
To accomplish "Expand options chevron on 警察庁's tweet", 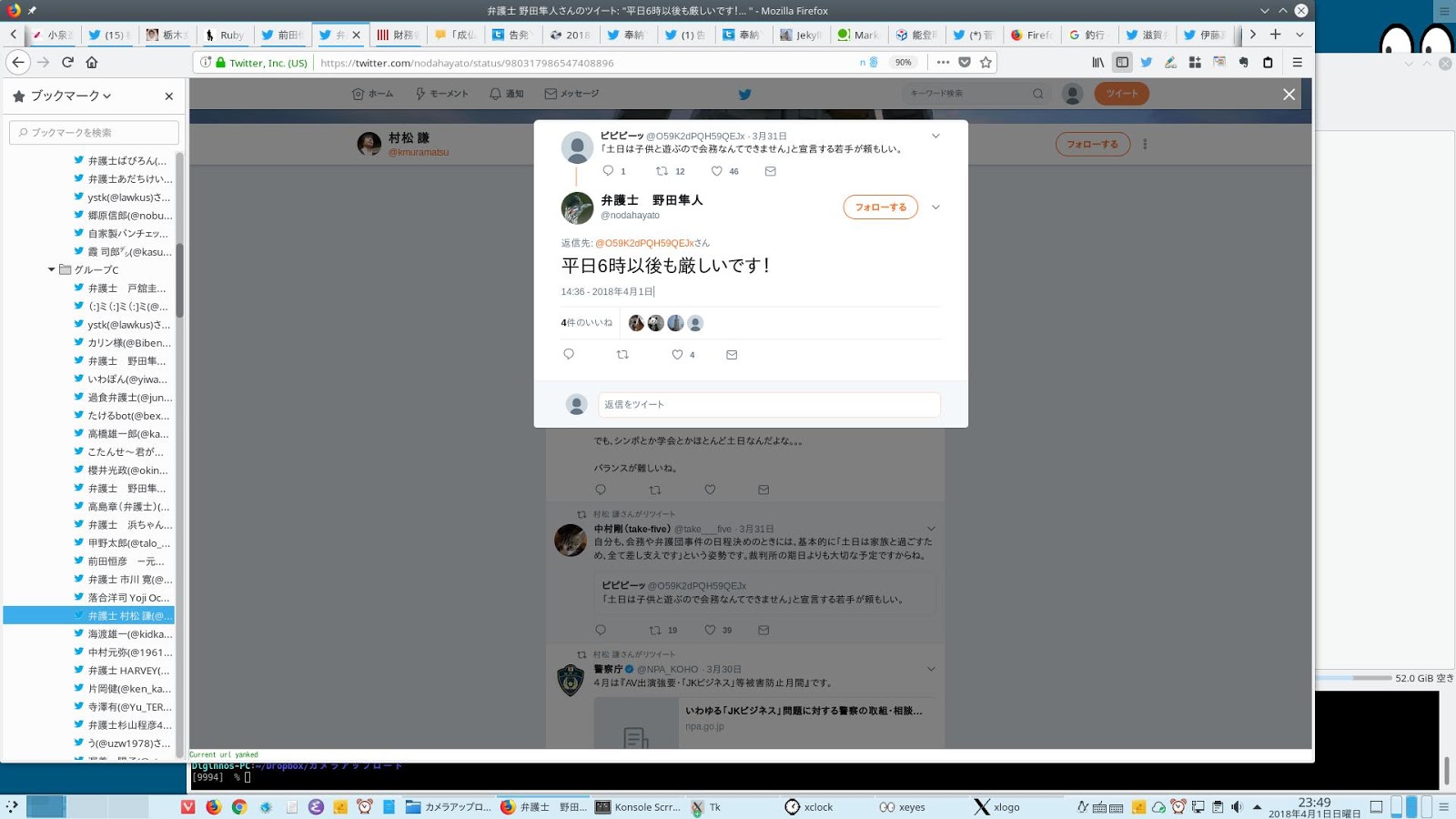I will click(x=931, y=669).
